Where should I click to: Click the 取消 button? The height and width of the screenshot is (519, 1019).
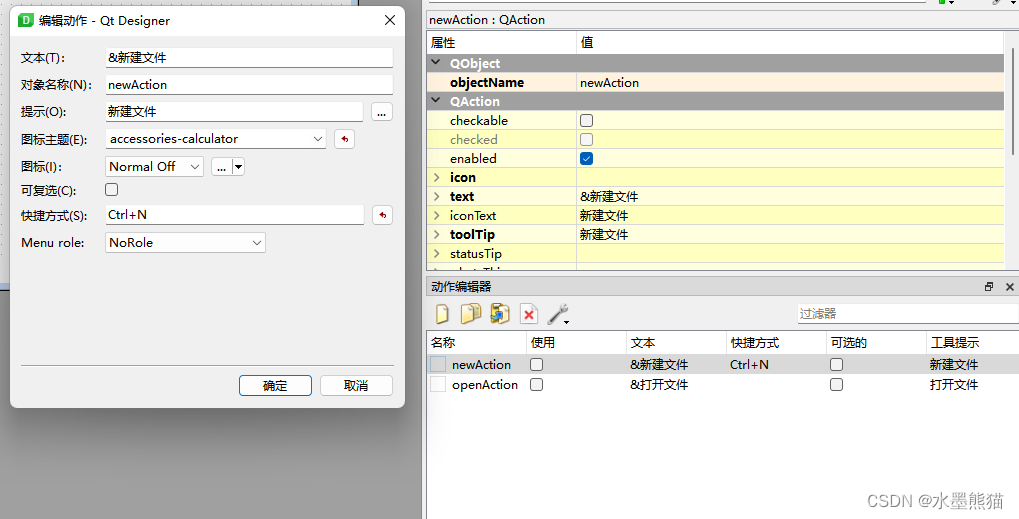click(356, 385)
